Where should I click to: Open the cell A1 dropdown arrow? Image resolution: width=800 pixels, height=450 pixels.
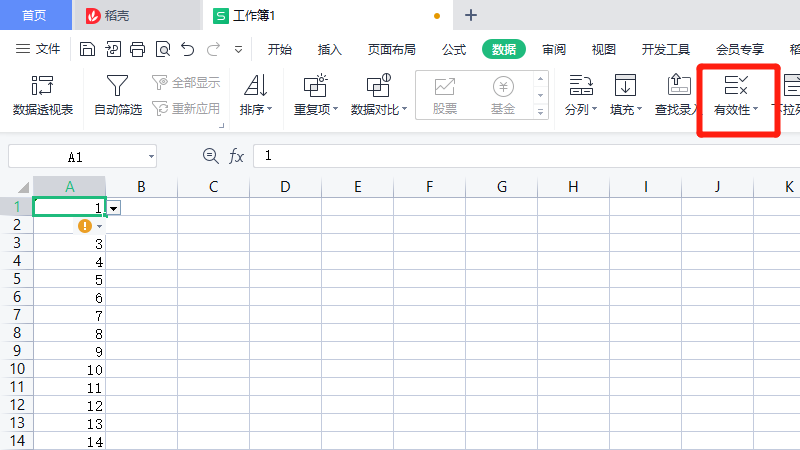[114, 208]
